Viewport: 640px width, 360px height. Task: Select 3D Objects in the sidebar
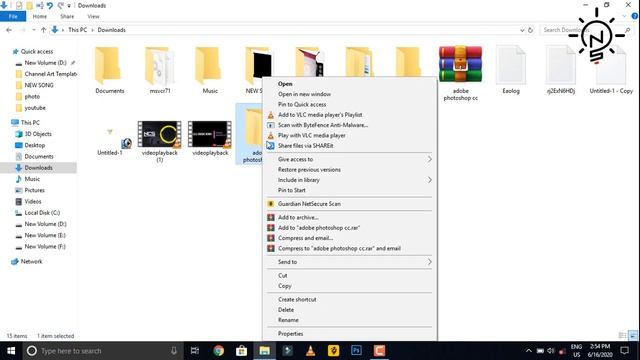[38, 134]
